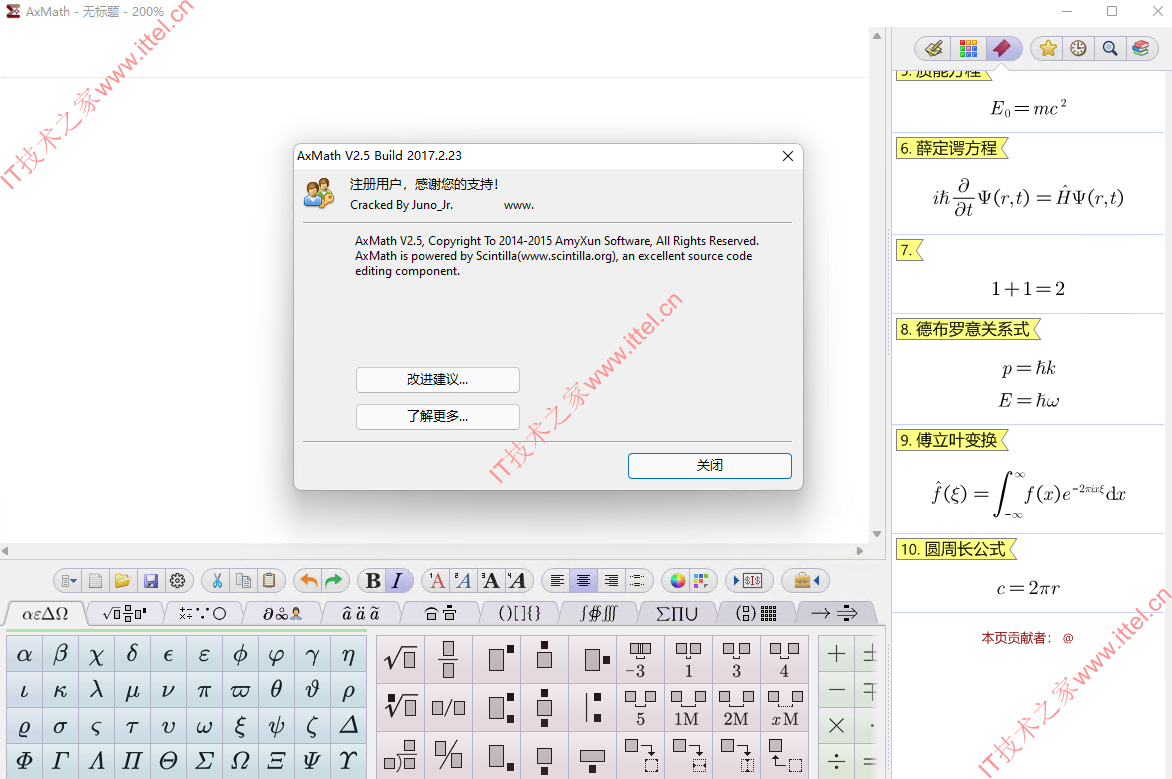Insert square root template
1172x779 pixels.
coord(401,659)
